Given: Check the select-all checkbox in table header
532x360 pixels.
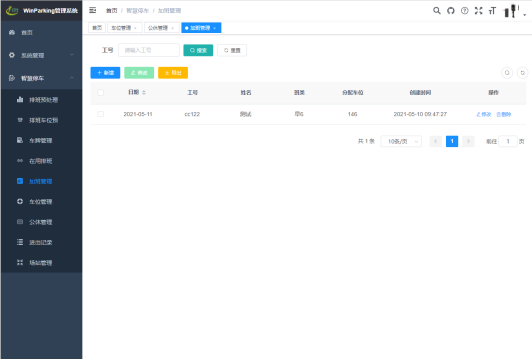Looking at the screenshot, I should (x=101, y=92).
